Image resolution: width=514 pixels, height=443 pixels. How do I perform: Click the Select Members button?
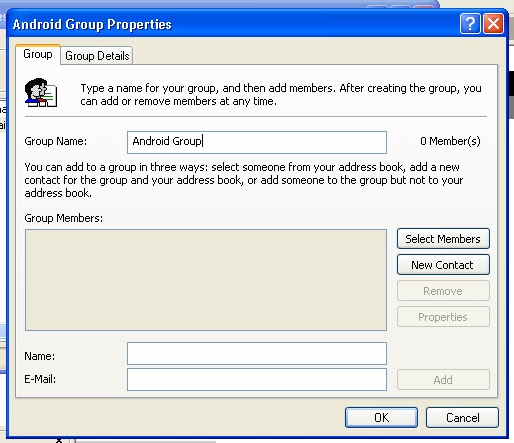[x=443, y=239]
